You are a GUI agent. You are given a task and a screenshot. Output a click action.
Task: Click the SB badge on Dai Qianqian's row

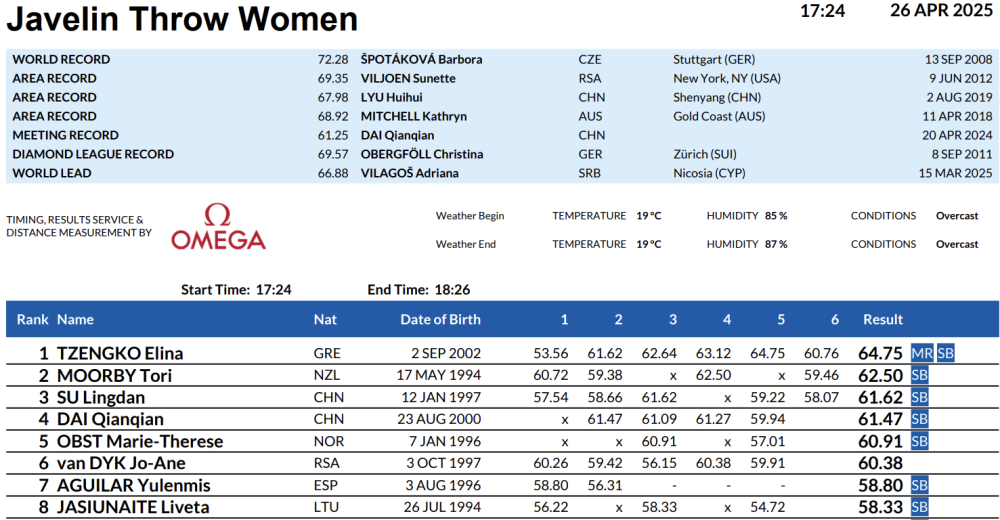click(920, 419)
